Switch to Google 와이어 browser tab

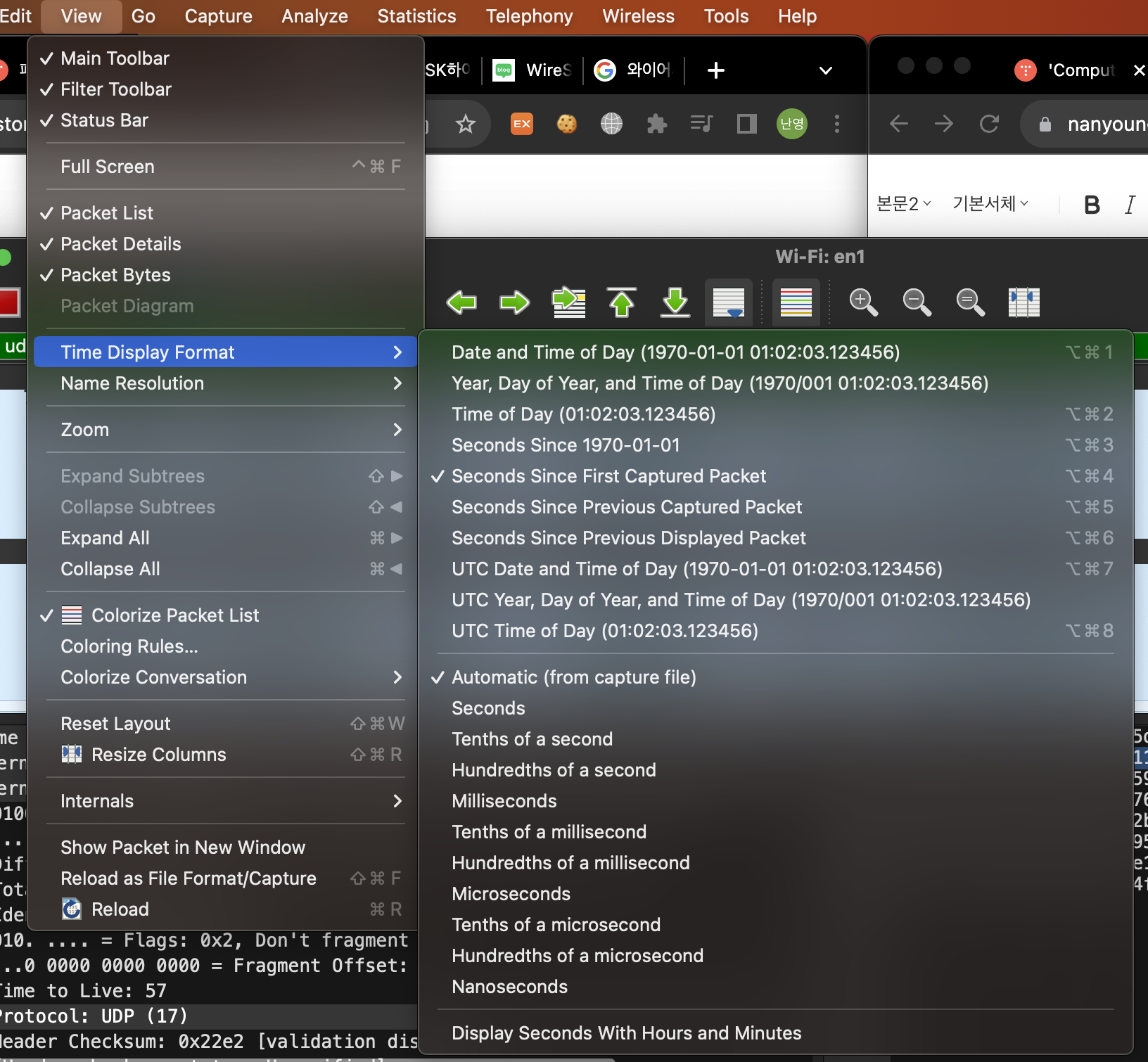point(634,70)
